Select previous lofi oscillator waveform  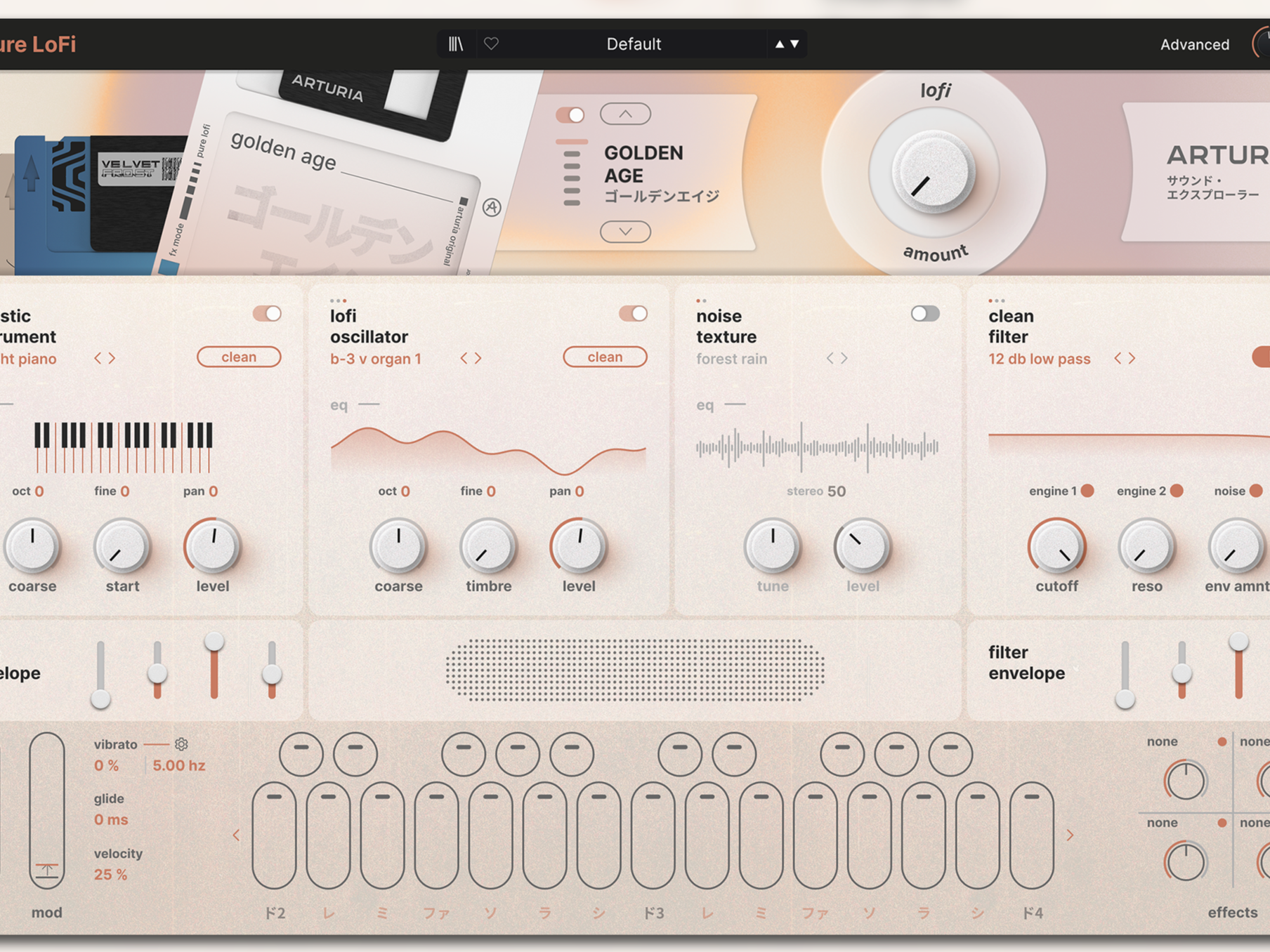point(464,359)
